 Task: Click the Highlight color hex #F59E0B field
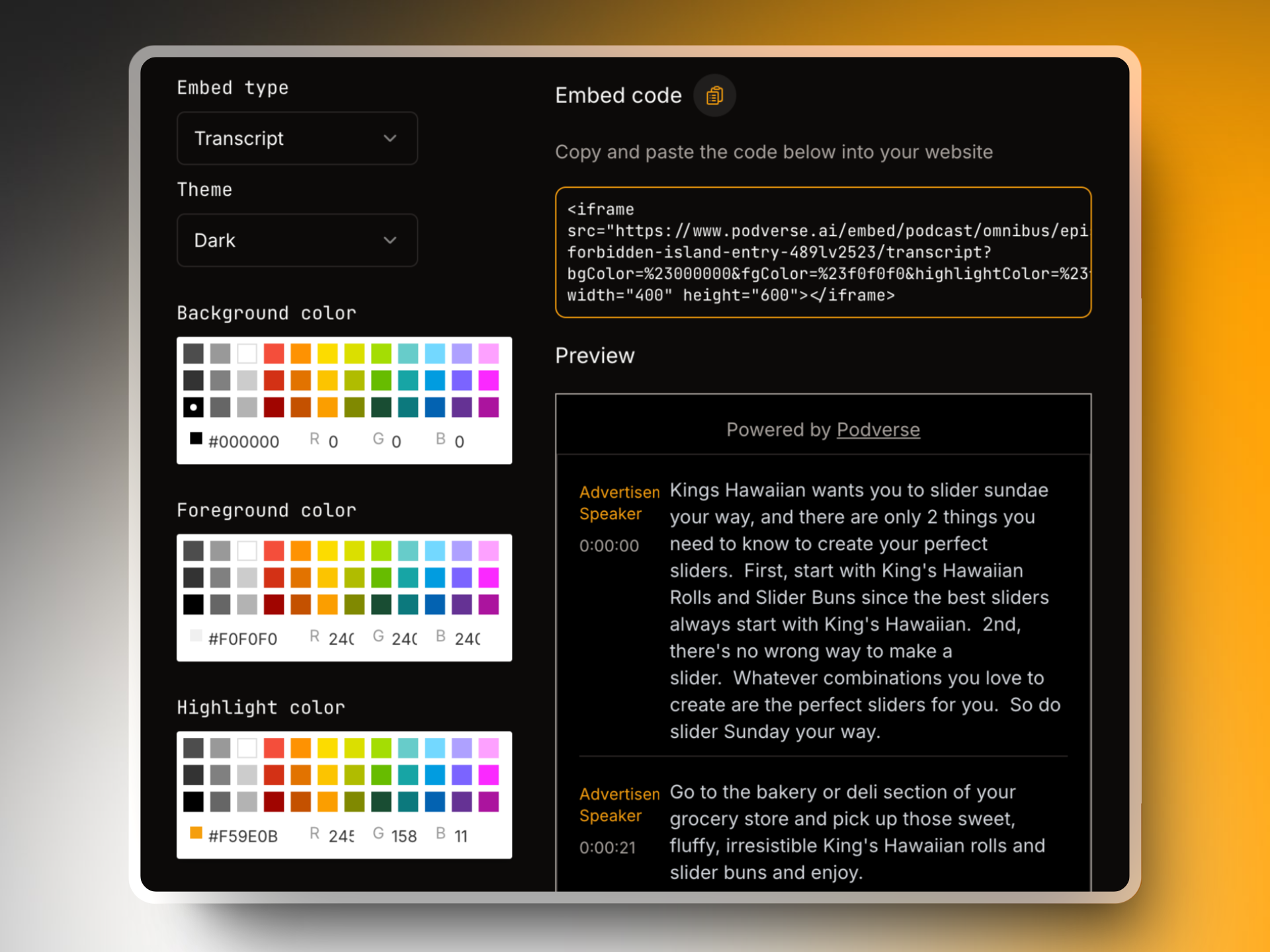point(243,836)
